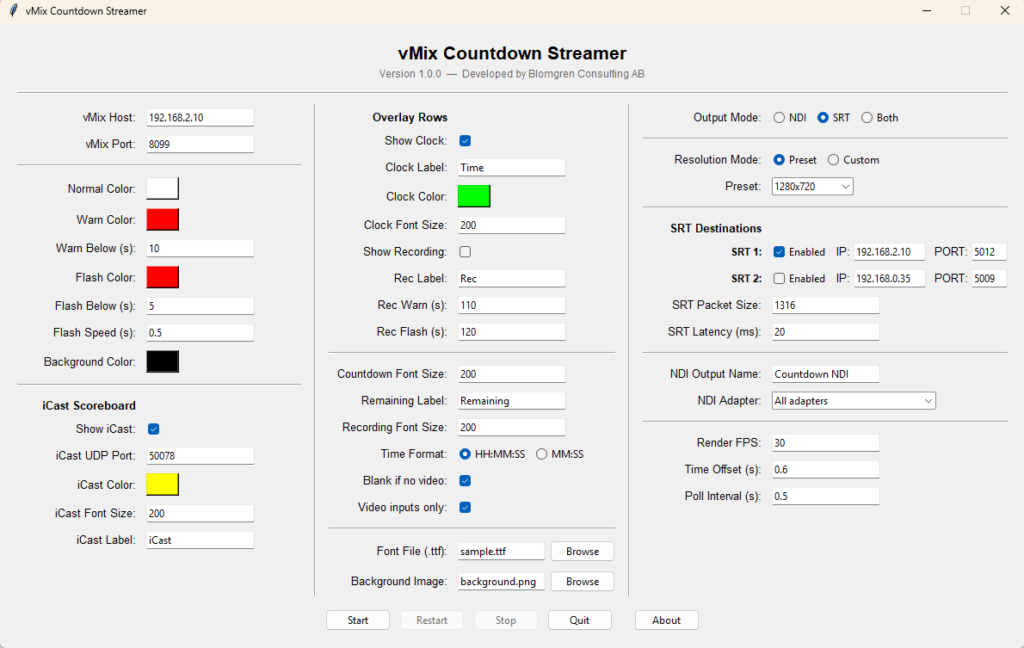Click the vMix Host input field

(200, 118)
